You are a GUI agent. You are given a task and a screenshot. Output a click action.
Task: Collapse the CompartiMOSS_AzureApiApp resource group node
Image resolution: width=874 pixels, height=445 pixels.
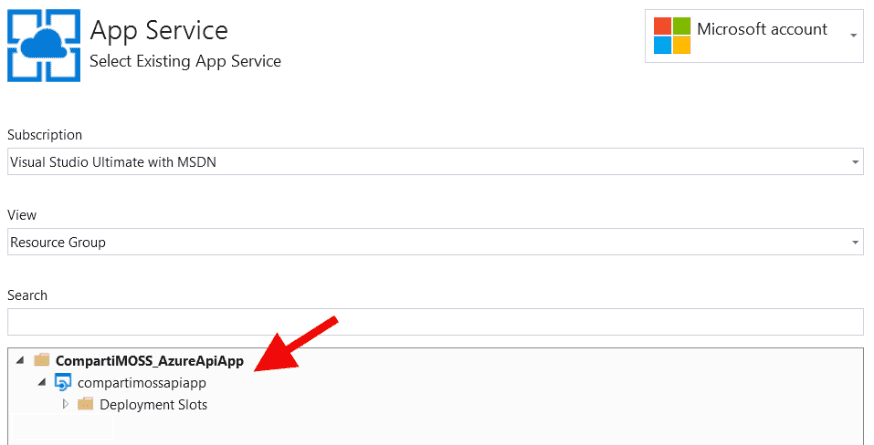pos(20,360)
